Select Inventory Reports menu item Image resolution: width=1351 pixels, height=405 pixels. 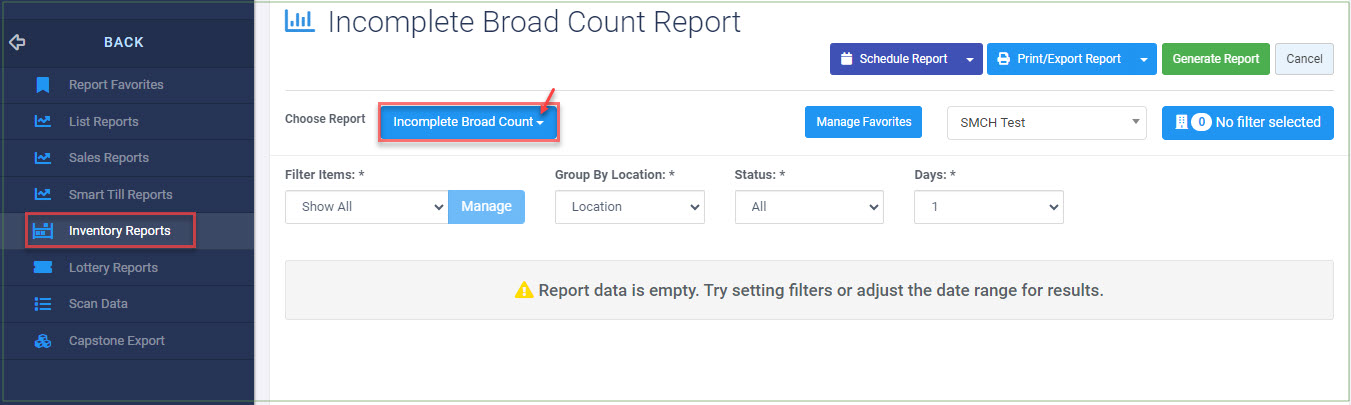coord(110,231)
